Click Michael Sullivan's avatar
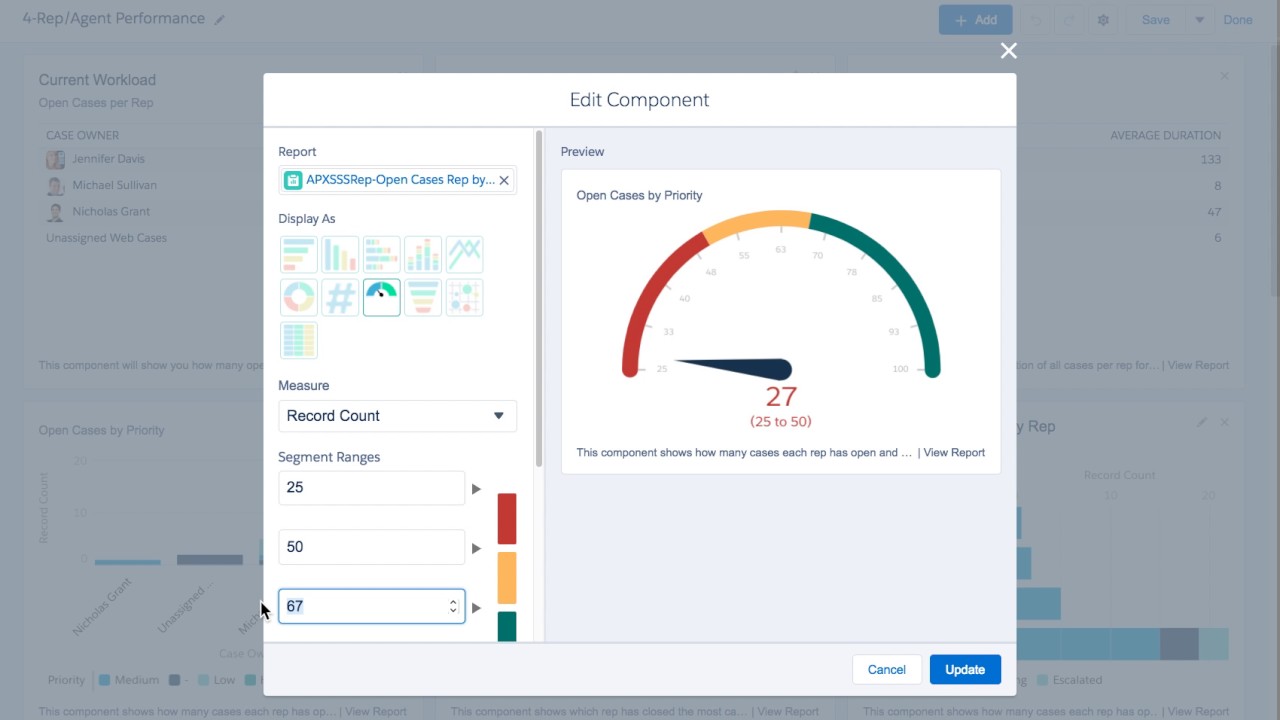The height and width of the screenshot is (720, 1280). [56, 186]
